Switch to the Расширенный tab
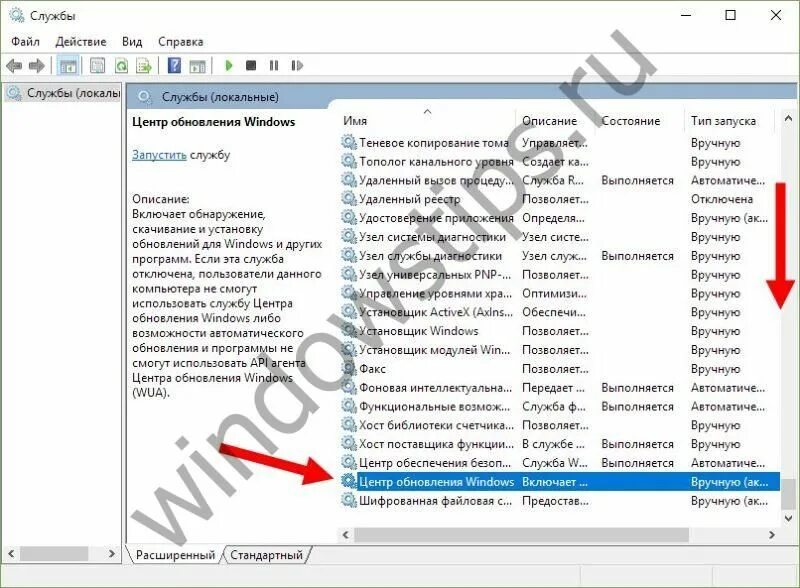This screenshot has height=588, width=800. coord(175,555)
